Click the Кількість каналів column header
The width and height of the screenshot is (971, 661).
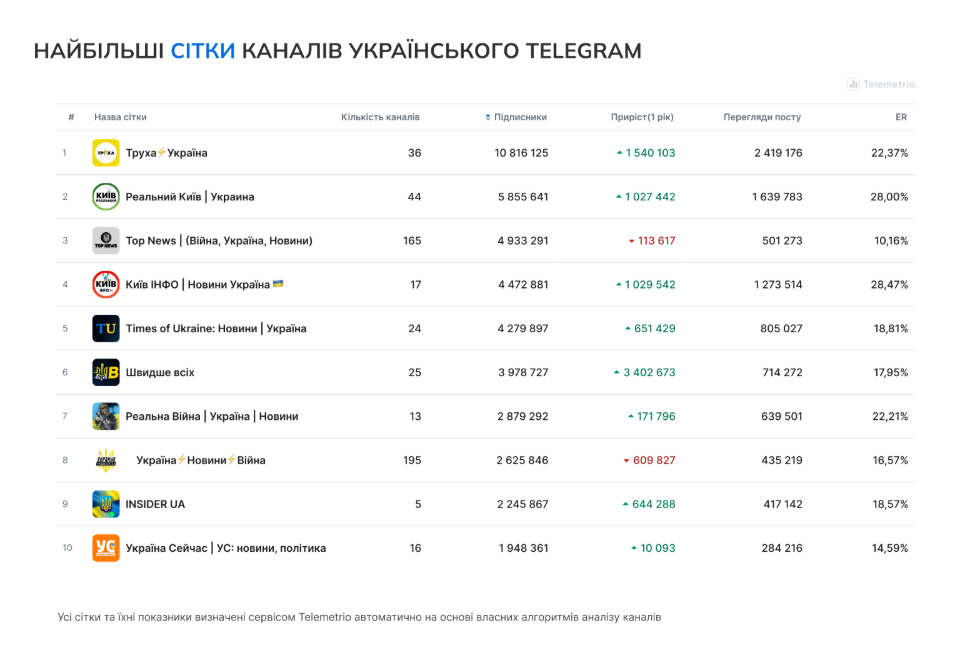click(x=380, y=117)
